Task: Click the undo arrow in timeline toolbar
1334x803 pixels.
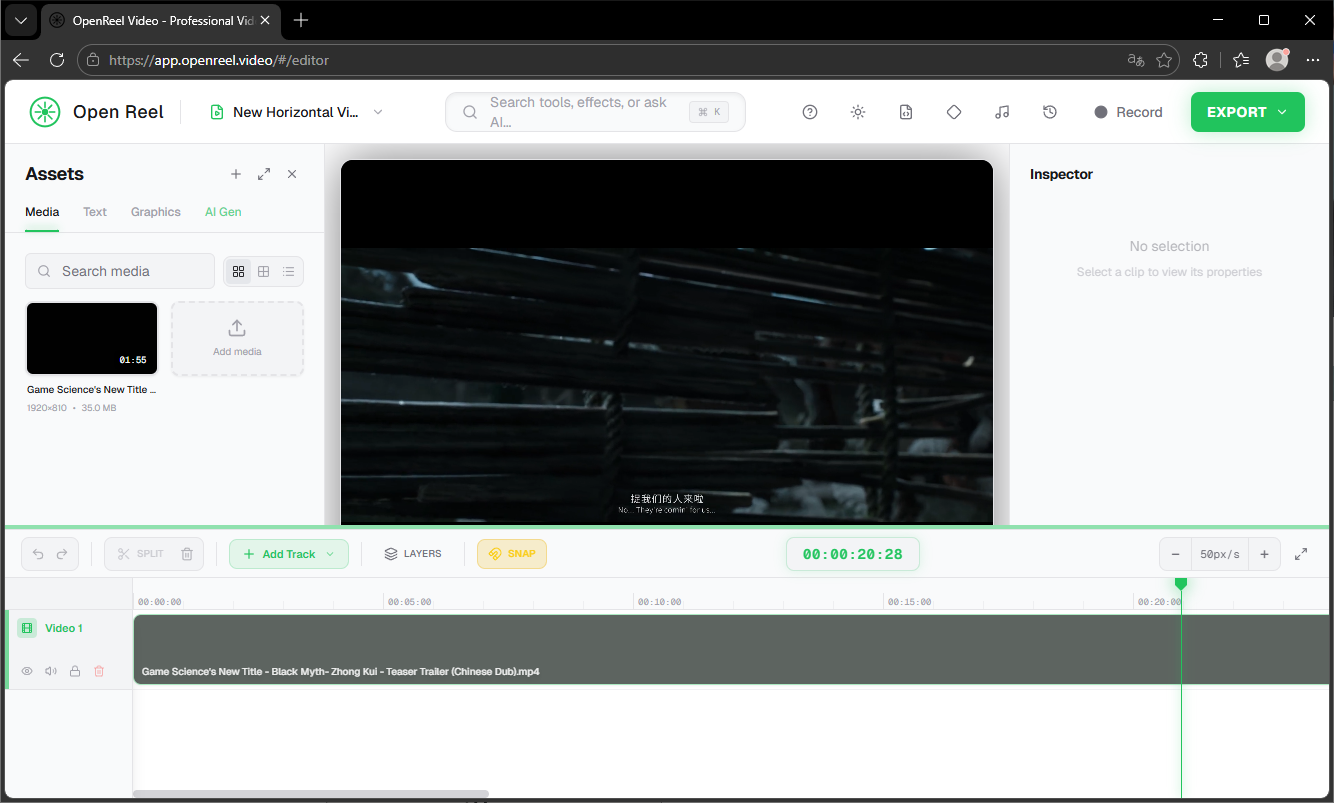Action: [x=37, y=553]
